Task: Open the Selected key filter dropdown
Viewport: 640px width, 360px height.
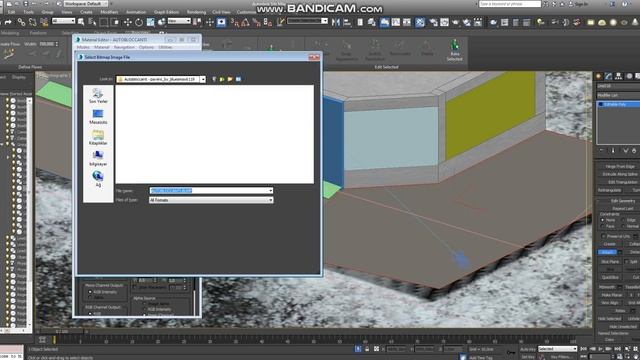Action: click(557, 349)
